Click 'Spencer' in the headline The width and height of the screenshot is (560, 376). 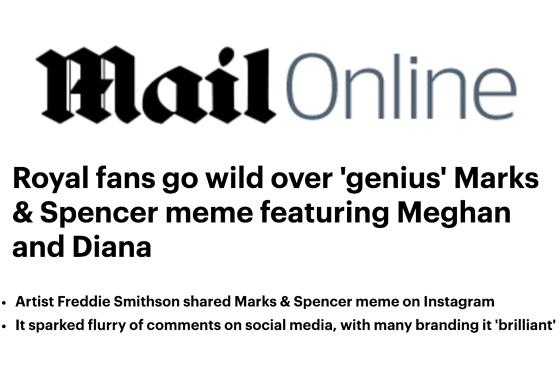(99, 214)
